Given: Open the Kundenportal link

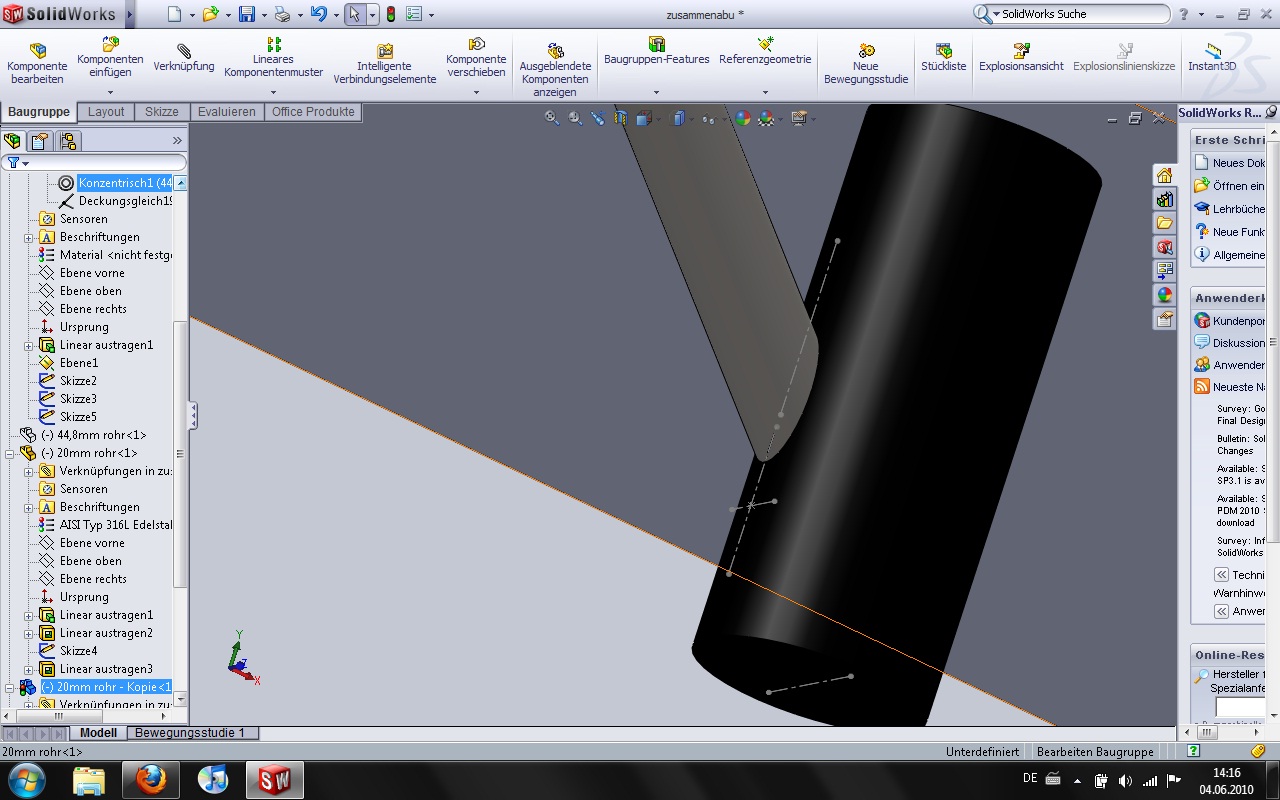Looking at the screenshot, I should [1229, 321].
